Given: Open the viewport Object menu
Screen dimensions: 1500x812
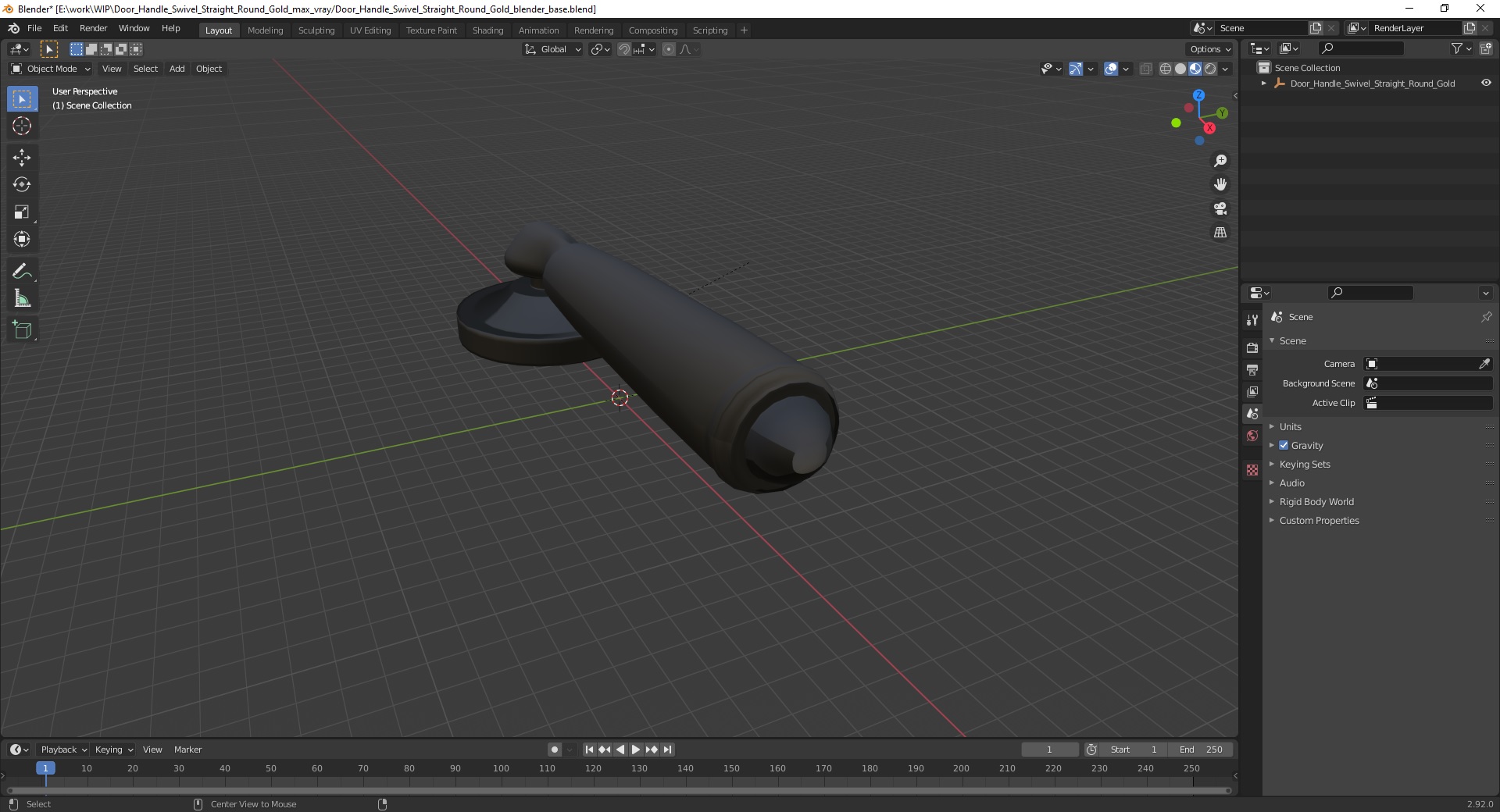Looking at the screenshot, I should pos(209,69).
